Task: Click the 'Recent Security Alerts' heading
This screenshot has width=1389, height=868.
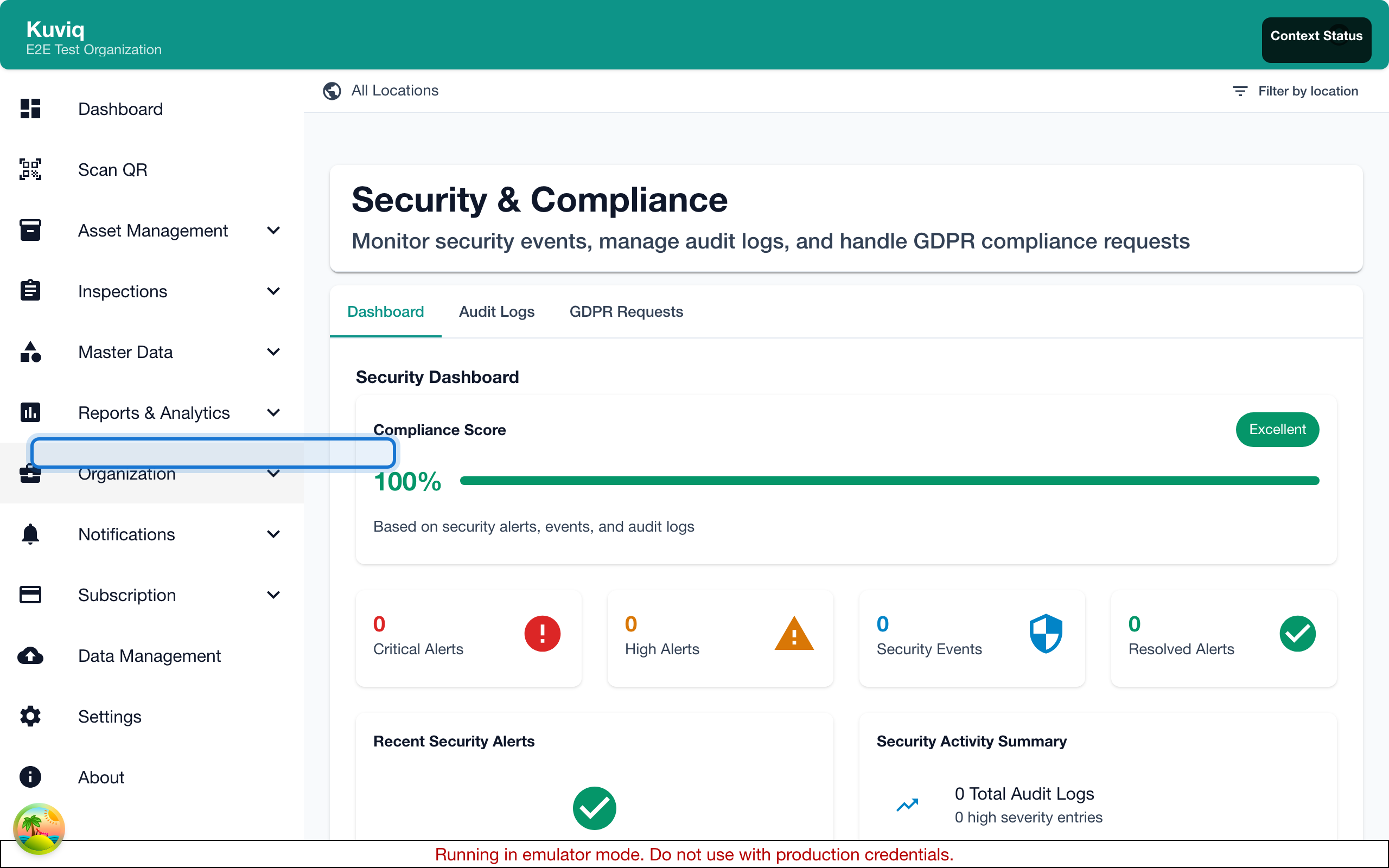Action: 454,741
